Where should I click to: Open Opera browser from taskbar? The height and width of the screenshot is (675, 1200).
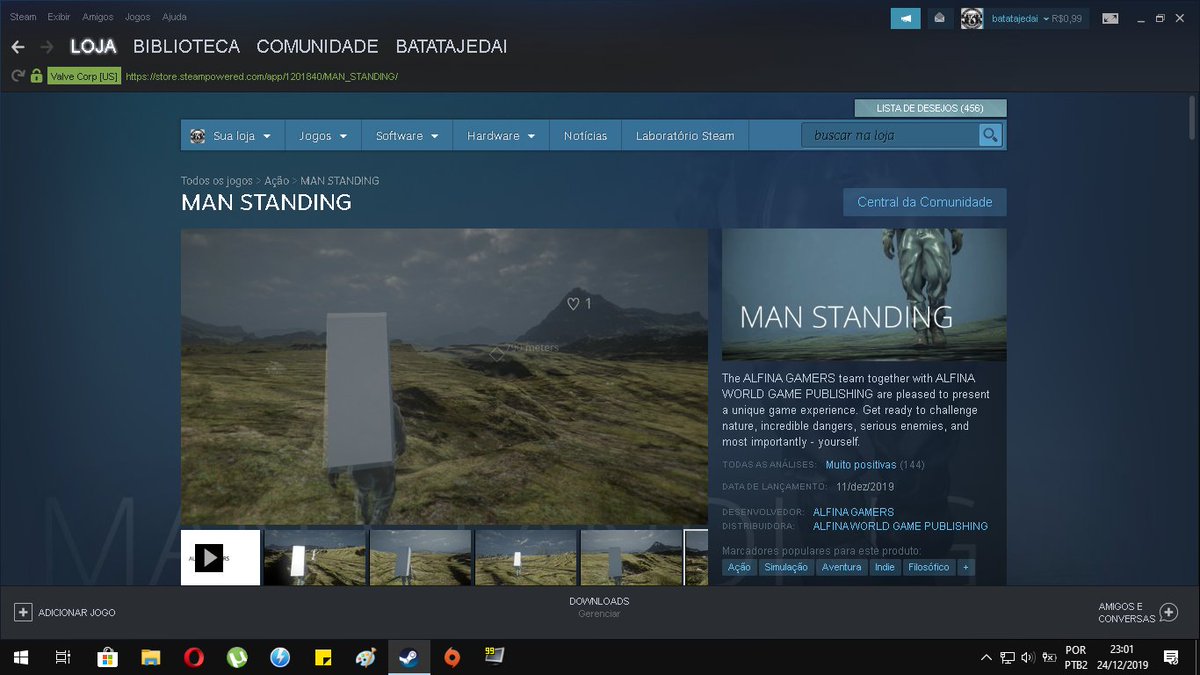click(194, 657)
